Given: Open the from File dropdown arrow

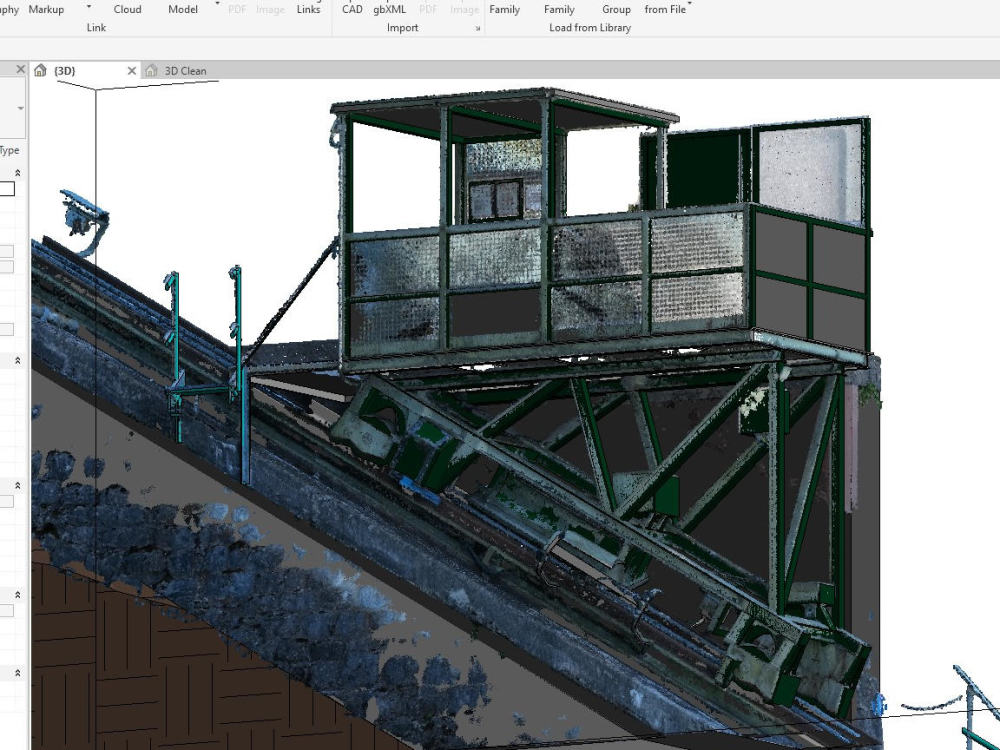Looking at the screenshot, I should [x=690, y=4].
